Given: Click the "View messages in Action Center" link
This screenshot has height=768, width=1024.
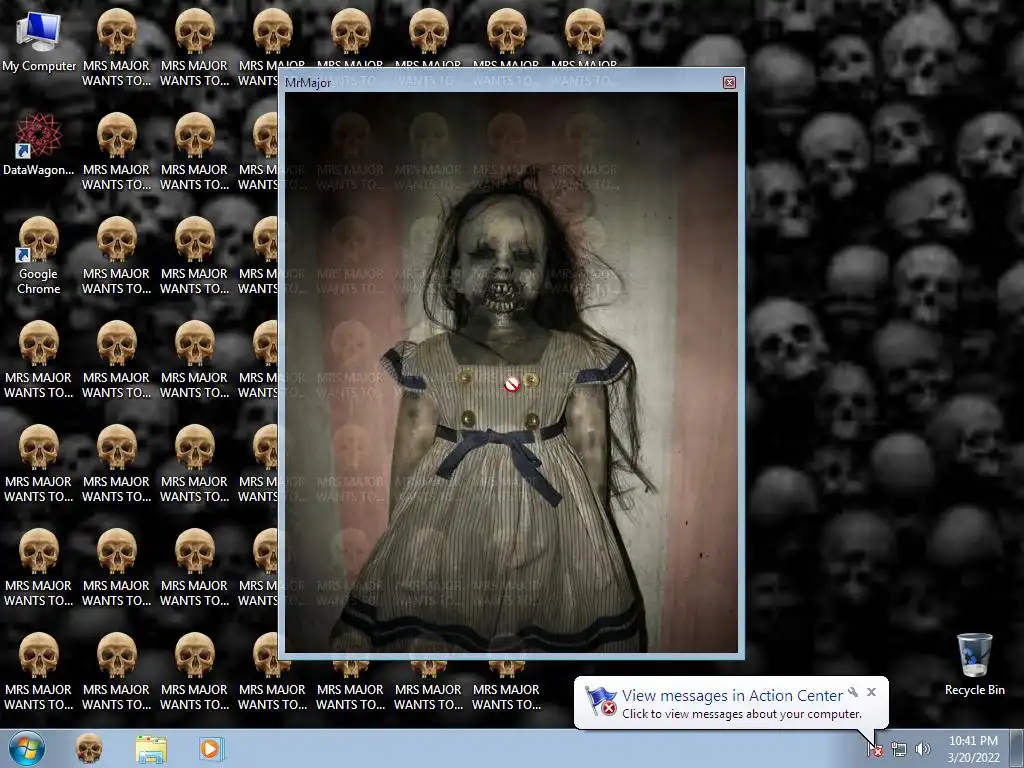Looking at the screenshot, I should 732,696.
